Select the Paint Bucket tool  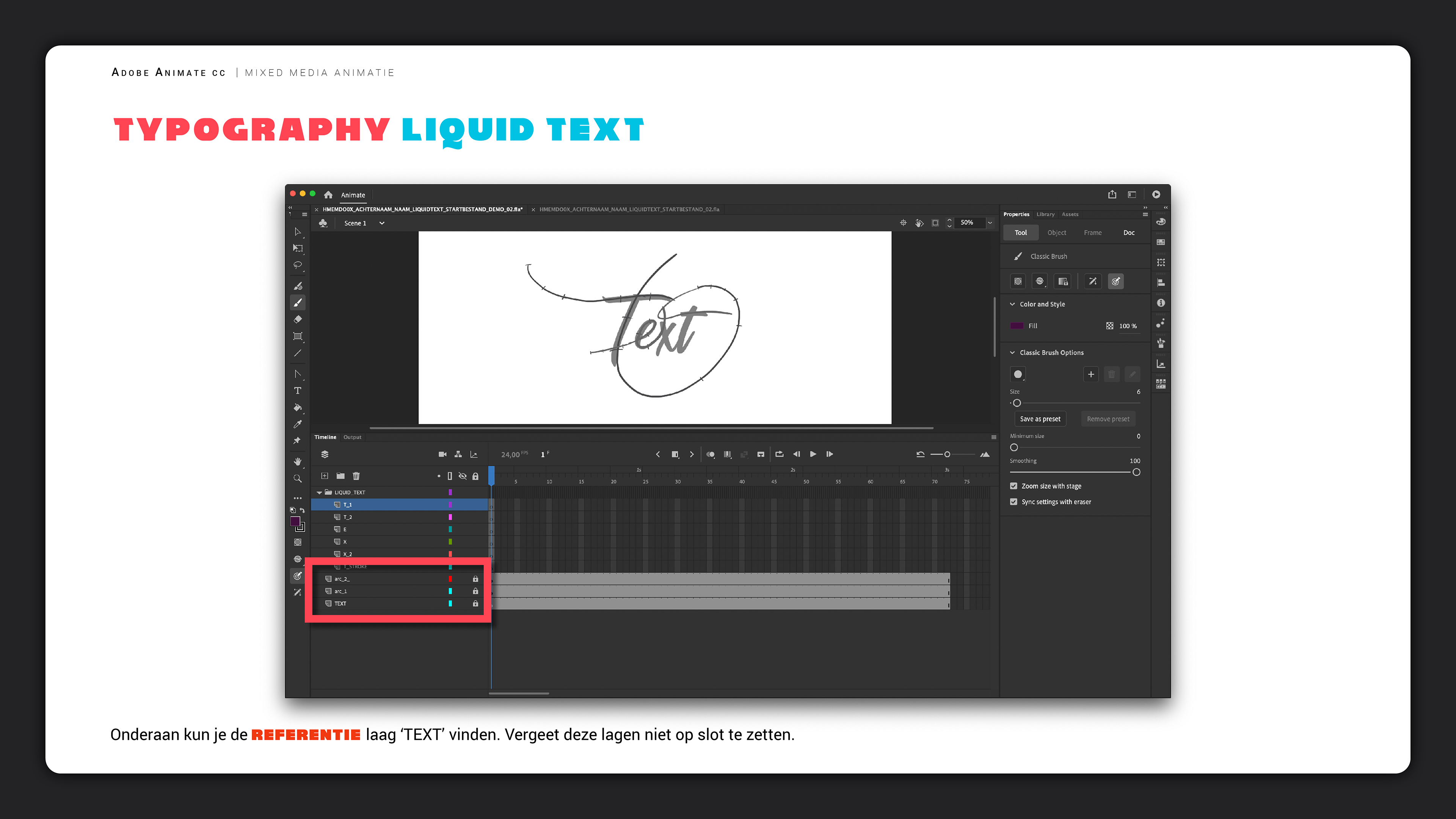(298, 408)
